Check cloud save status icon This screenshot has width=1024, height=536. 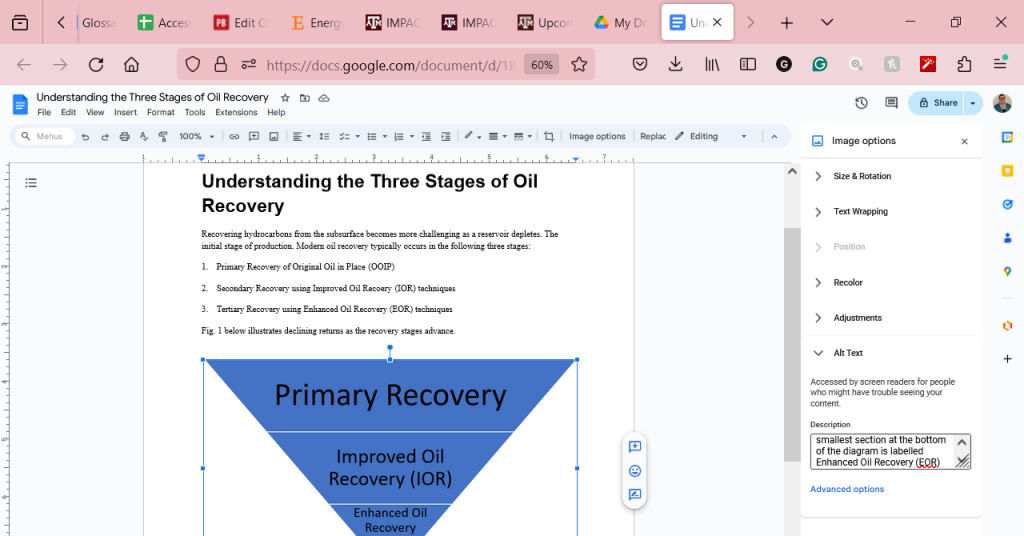(324, 98)
